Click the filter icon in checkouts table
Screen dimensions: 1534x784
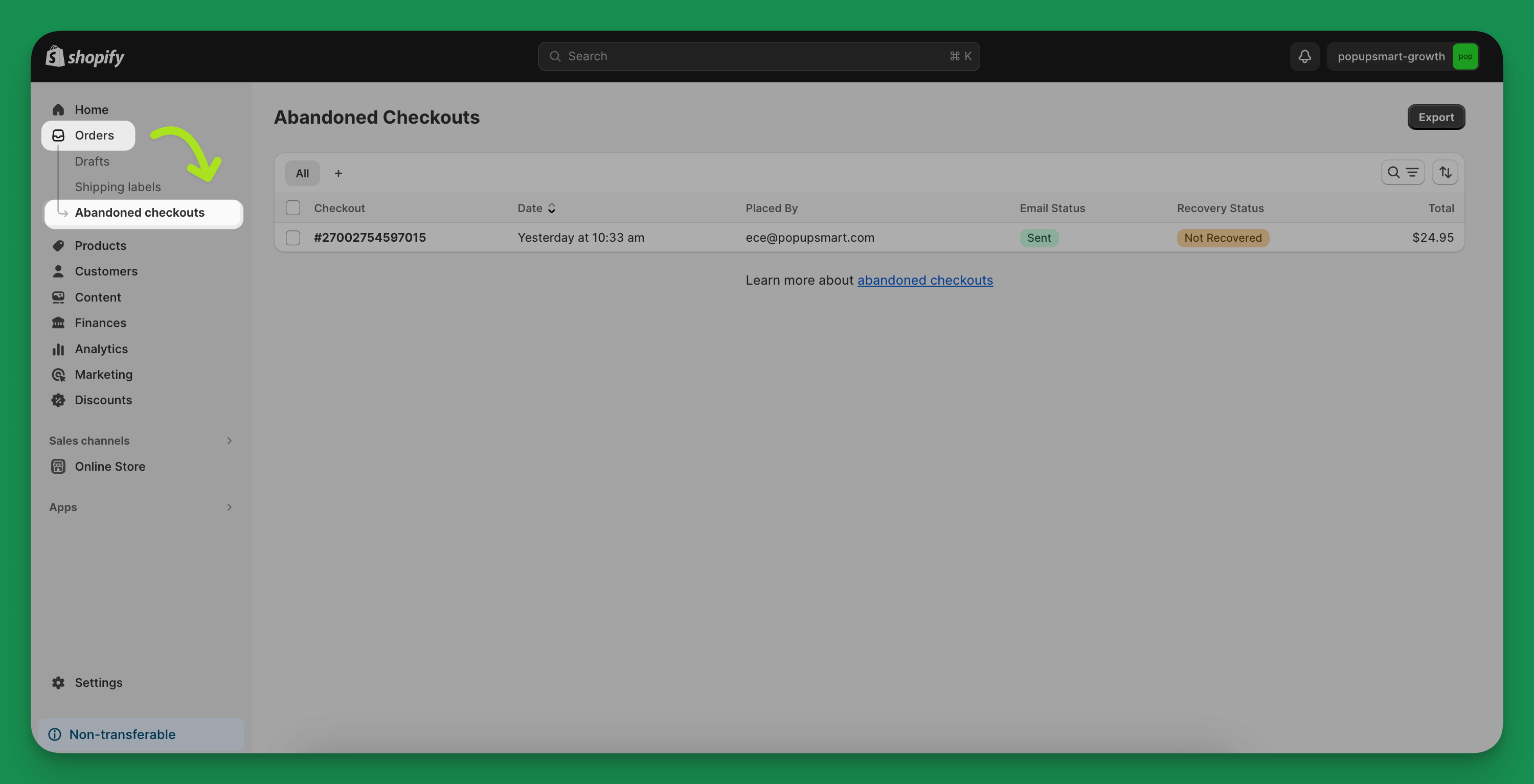(x=1412, y=172)
